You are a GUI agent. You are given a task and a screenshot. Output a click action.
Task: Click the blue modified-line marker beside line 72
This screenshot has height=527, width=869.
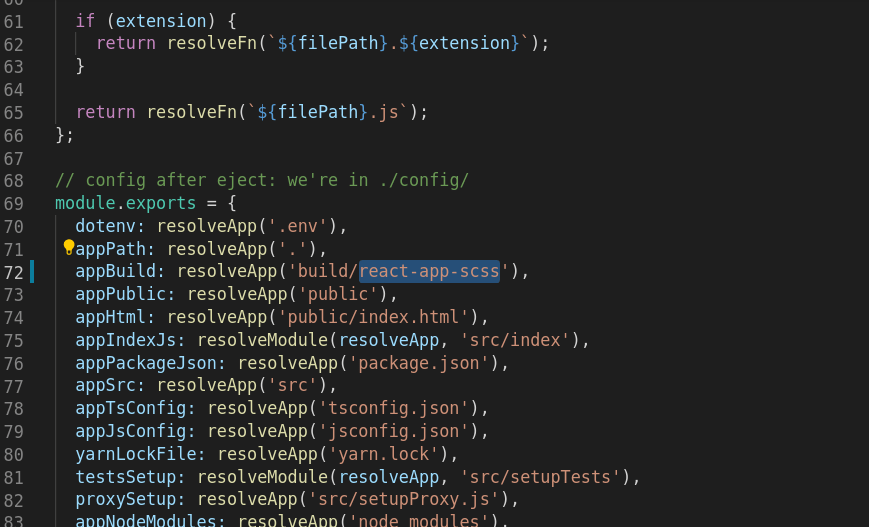pyautogui.click(x=32, y=272)
